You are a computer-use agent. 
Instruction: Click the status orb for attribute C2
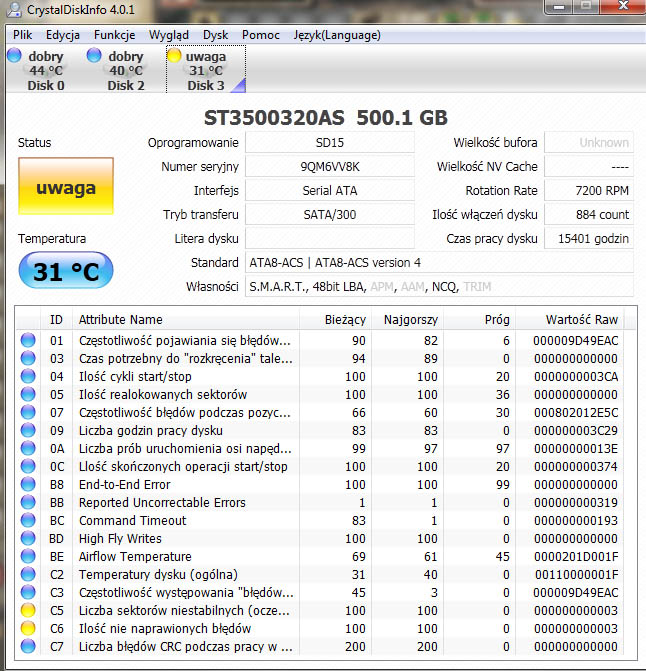pos(28,574)
